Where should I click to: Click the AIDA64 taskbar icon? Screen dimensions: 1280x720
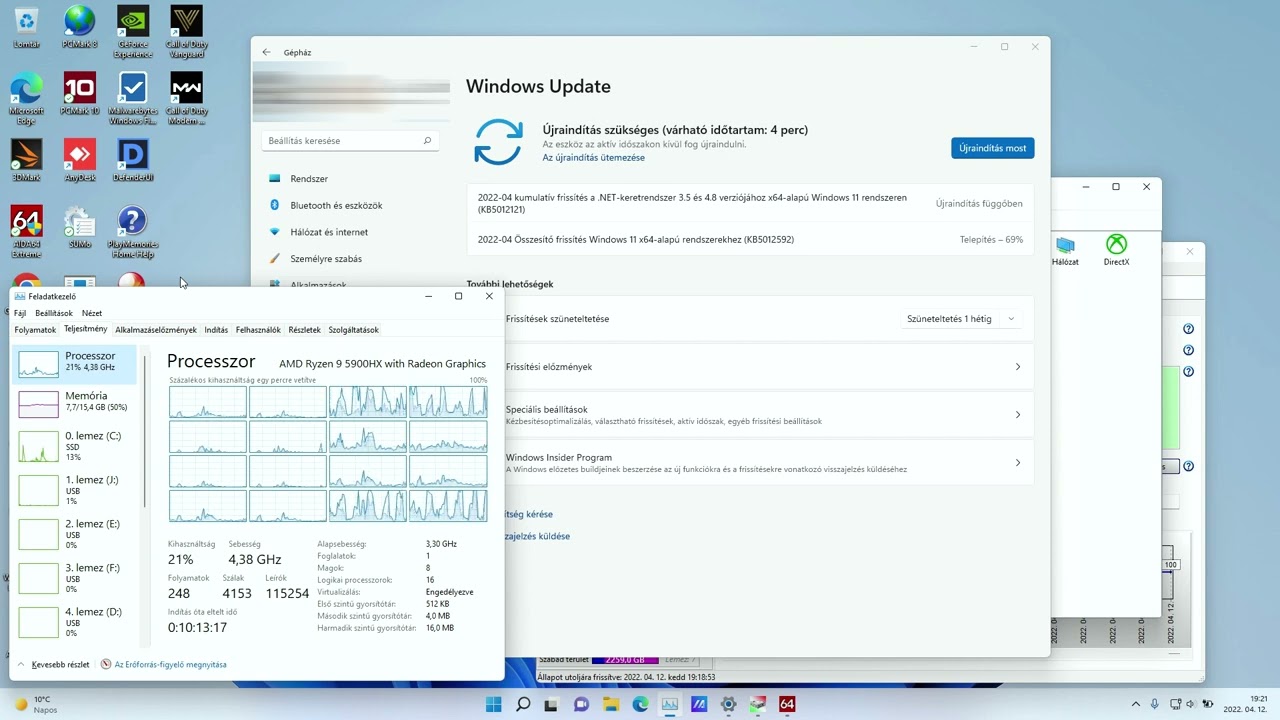point(787,704)
